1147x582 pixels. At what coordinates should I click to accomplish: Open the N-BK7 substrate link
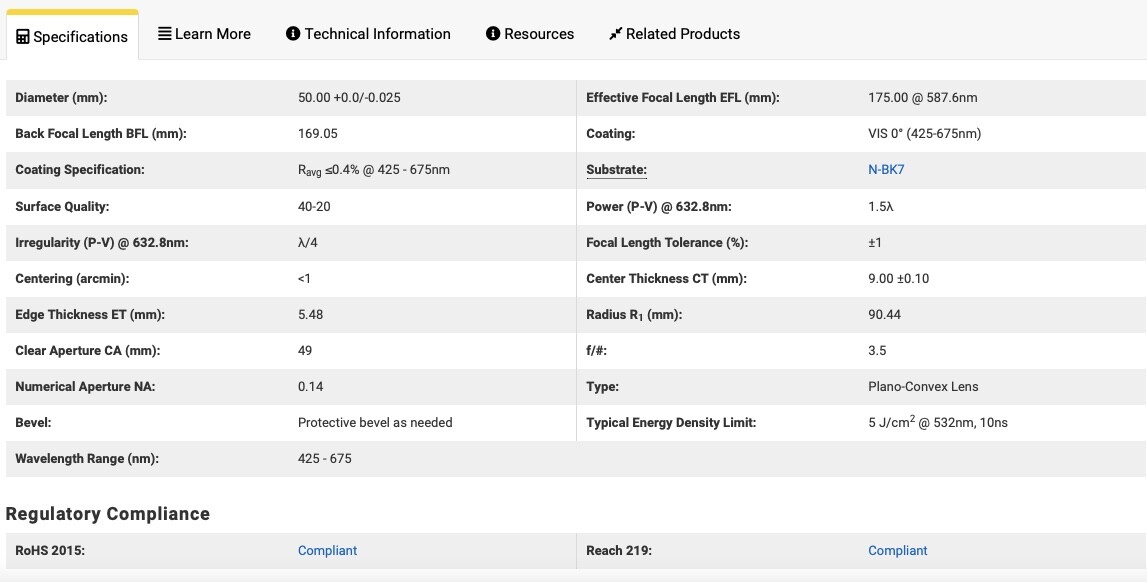(x=886, y=170)
